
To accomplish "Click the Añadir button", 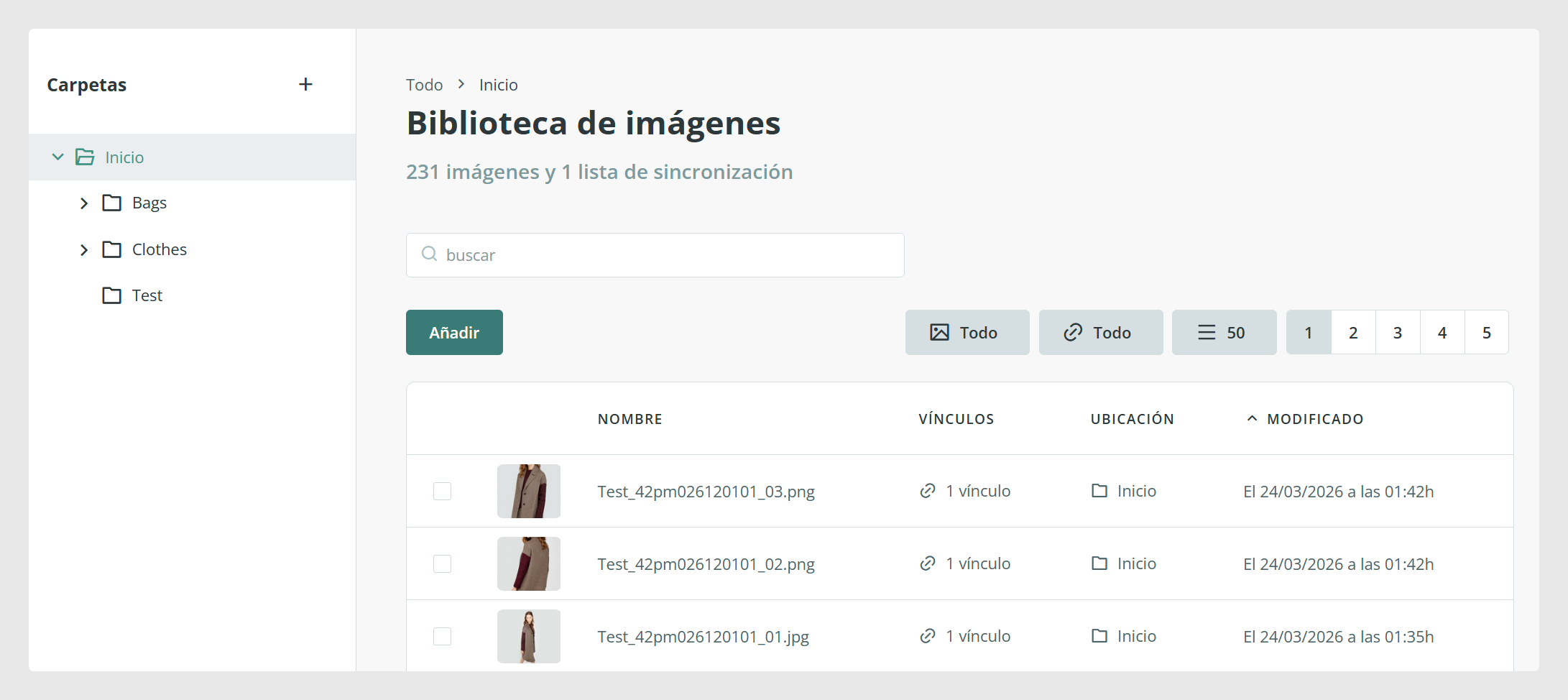I will [x=454, y=332].
